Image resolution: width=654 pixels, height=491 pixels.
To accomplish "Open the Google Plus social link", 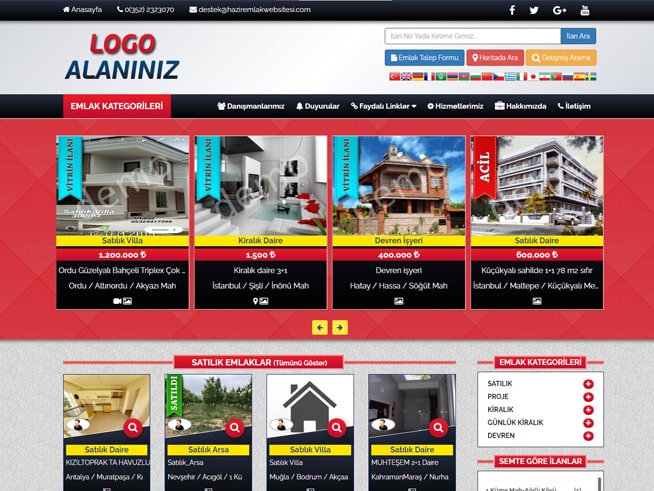I will 559,10.
